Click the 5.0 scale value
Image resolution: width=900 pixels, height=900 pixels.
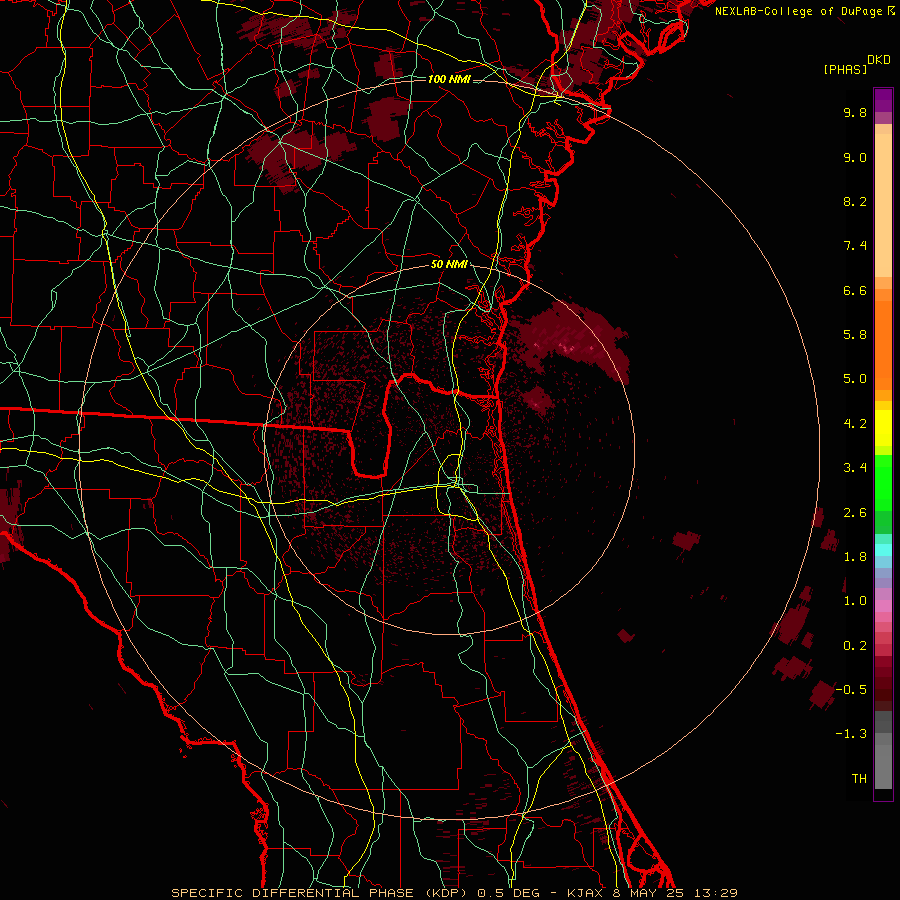point(855,379)
